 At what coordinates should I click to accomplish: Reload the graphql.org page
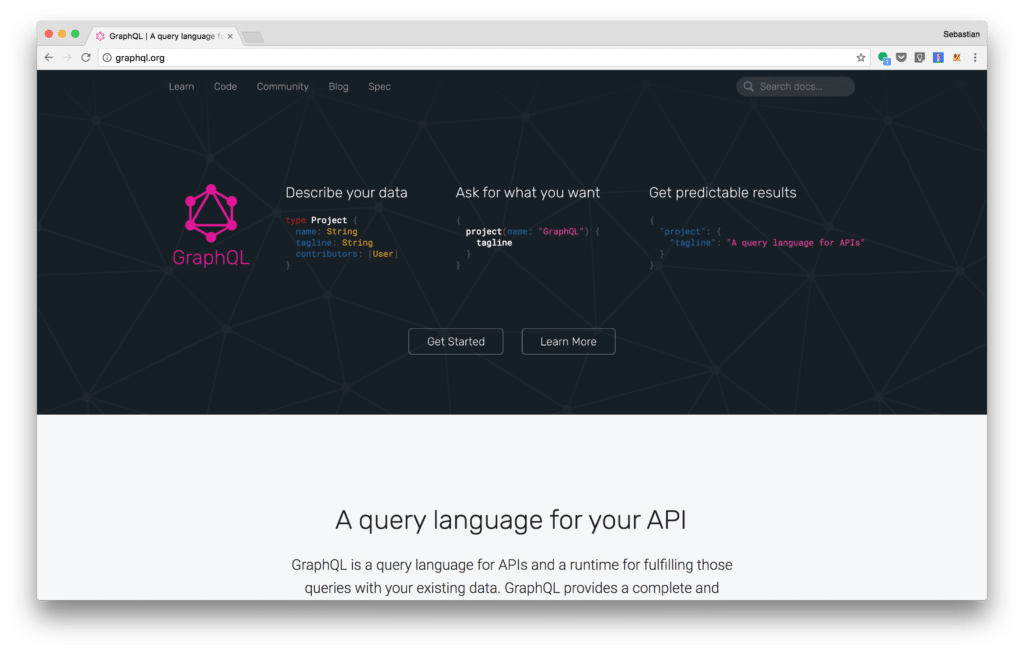click(x=86, y=57)
